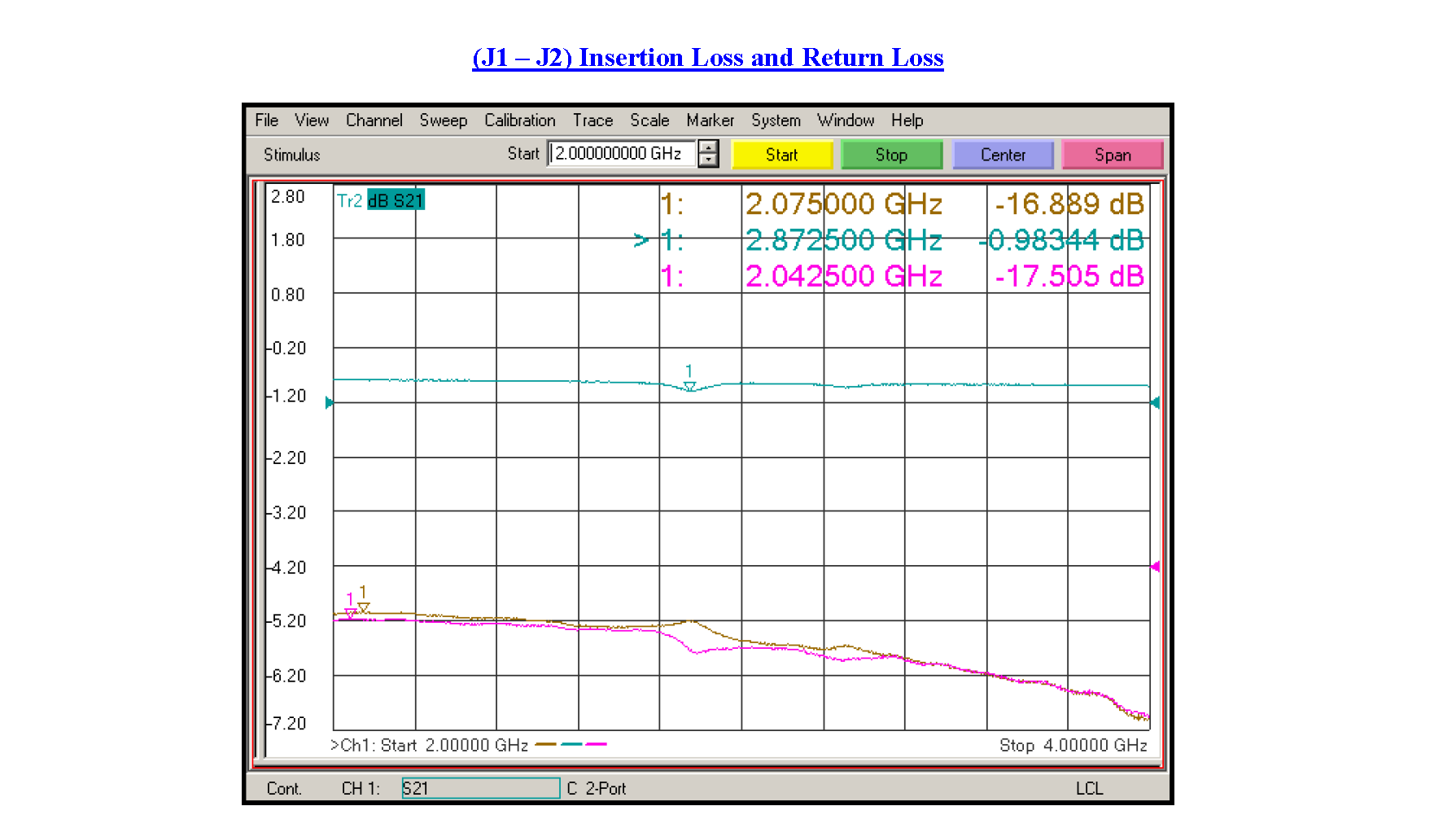This screenshot has height=828, width=1456.
Task: Select the Tr2 dB S21 trace label
Action: click(380, 200)
